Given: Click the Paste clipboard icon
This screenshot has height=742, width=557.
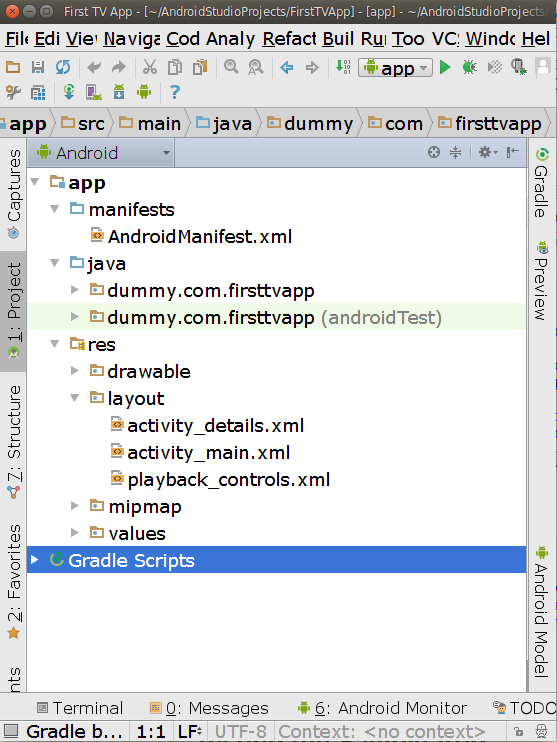Looking at the screenshot, I should [200, 67].
